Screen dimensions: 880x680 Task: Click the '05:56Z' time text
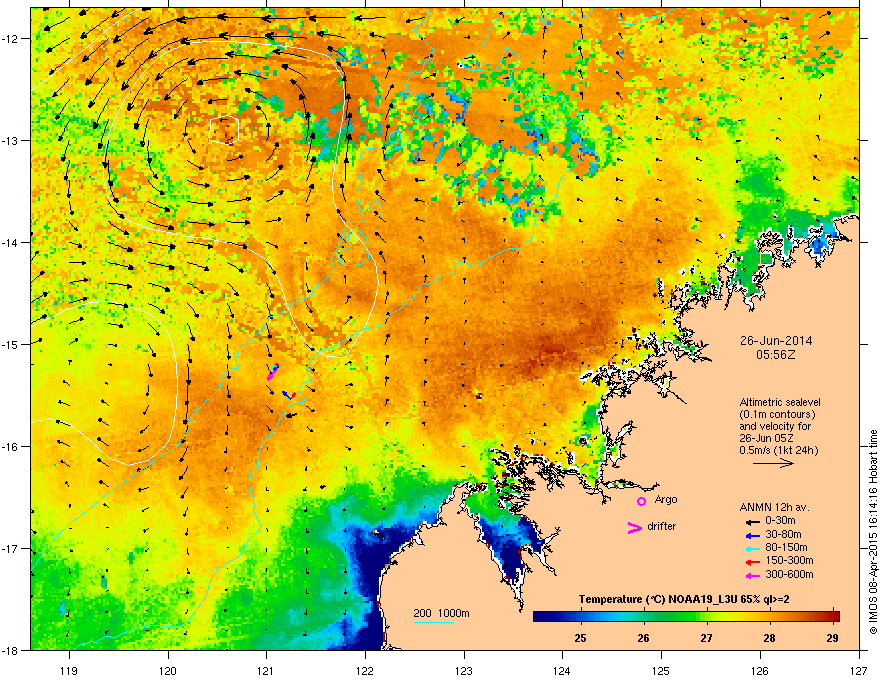(x=776, y=355)
